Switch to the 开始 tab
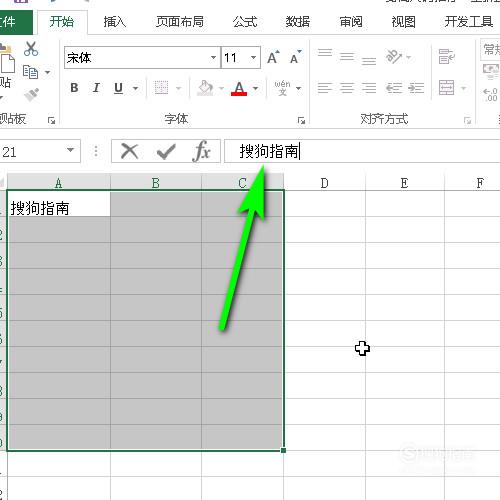500x500 pixels. (62, 22)
